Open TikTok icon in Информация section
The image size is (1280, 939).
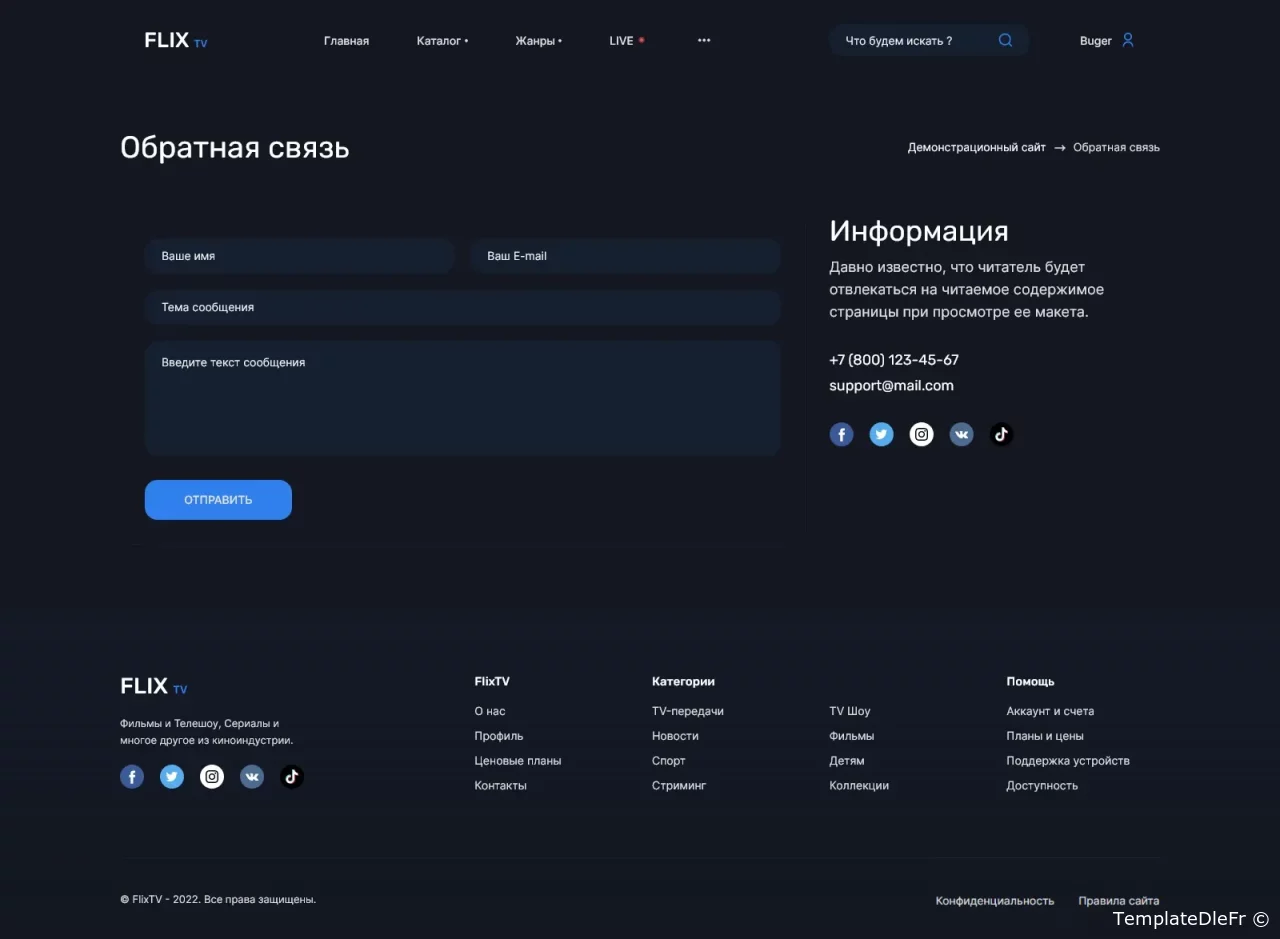[x=1001, y=434]
